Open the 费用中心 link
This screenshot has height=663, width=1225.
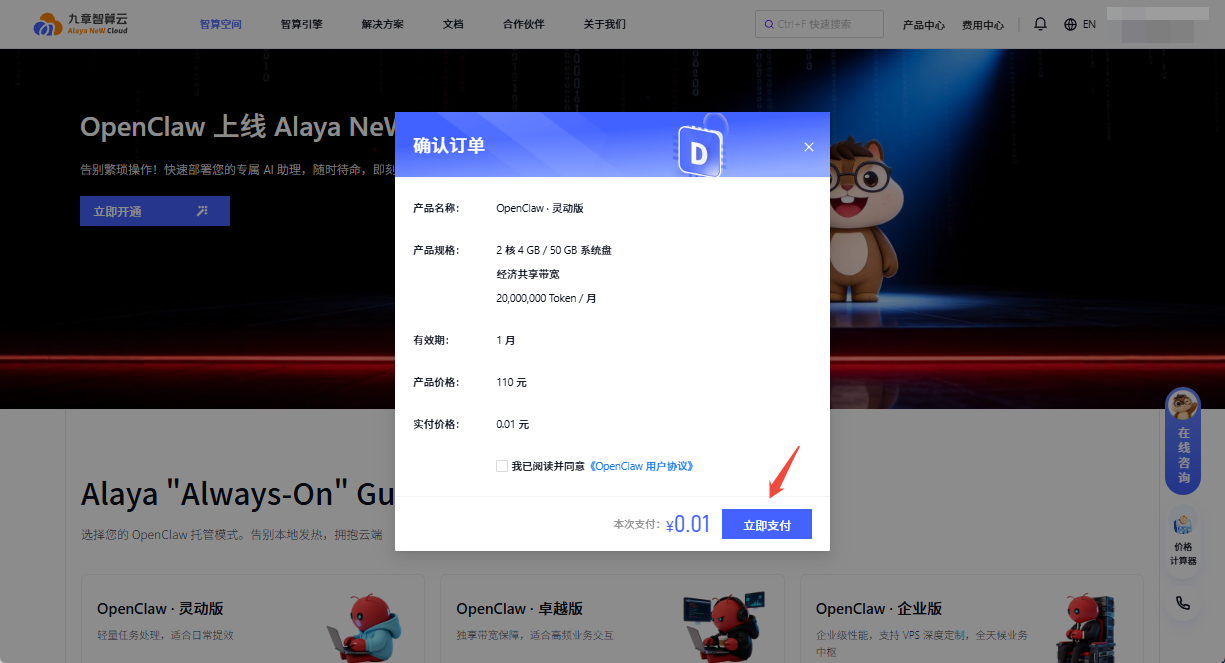pos(982,25)
